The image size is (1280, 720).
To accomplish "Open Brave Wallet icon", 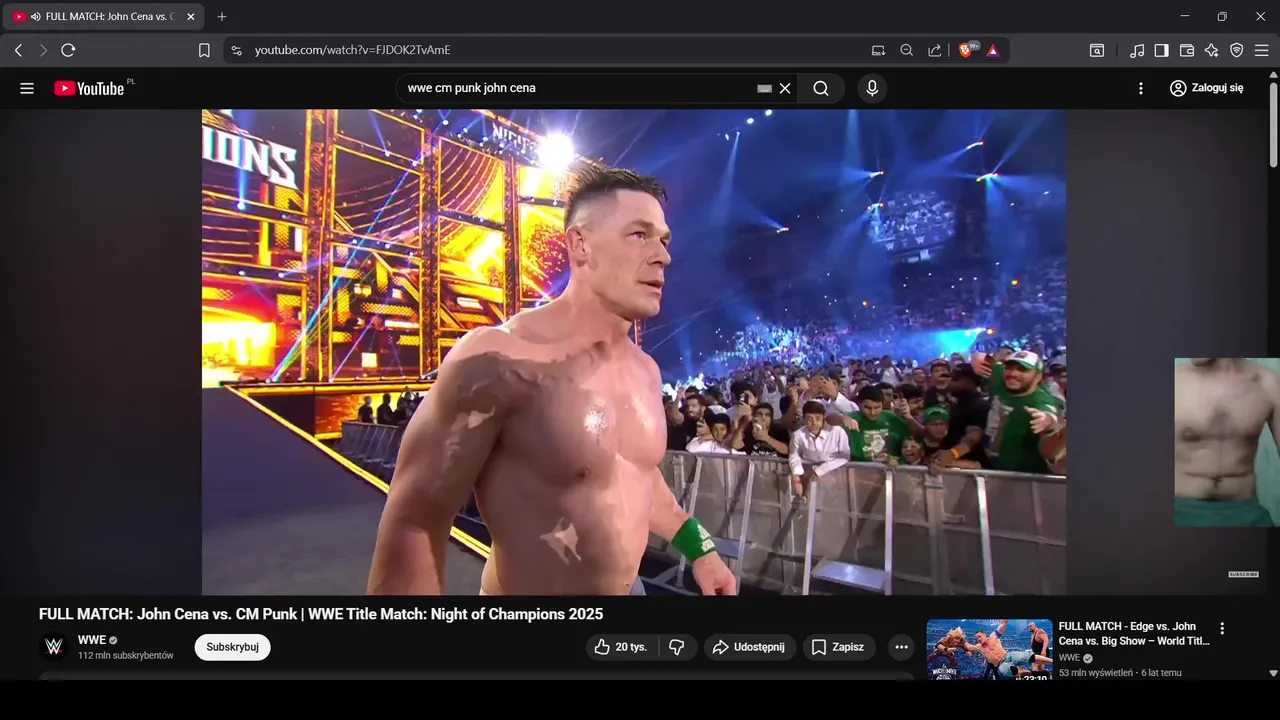I will pos(1187,50).
